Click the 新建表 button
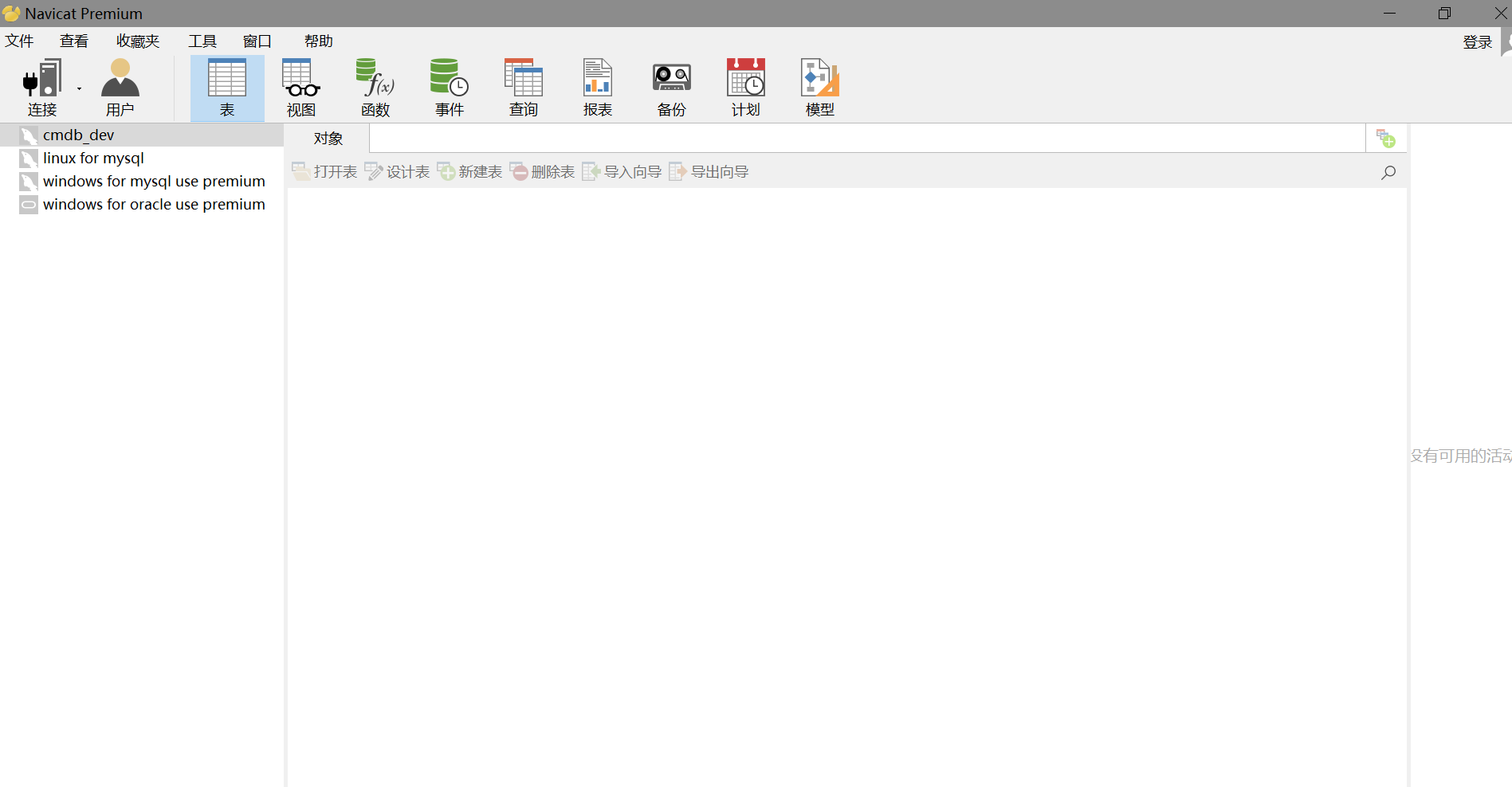1512x787 pixels. coord(469,172)
